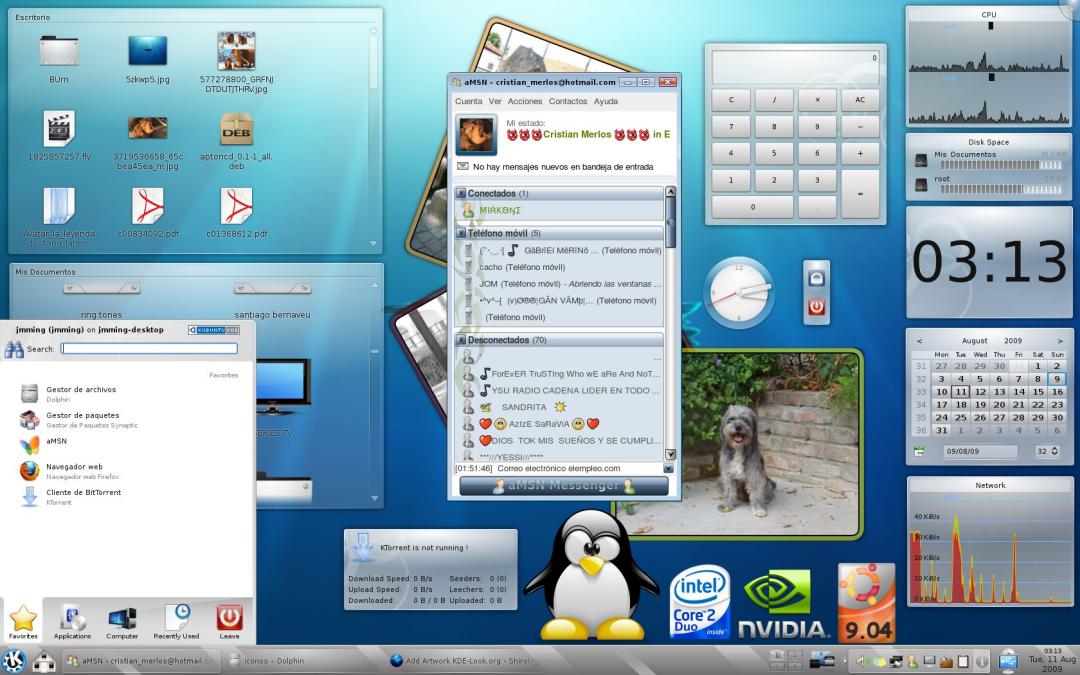Switch to the Recently Used tab
The image size is (1080, 675).
coord(176,621)
